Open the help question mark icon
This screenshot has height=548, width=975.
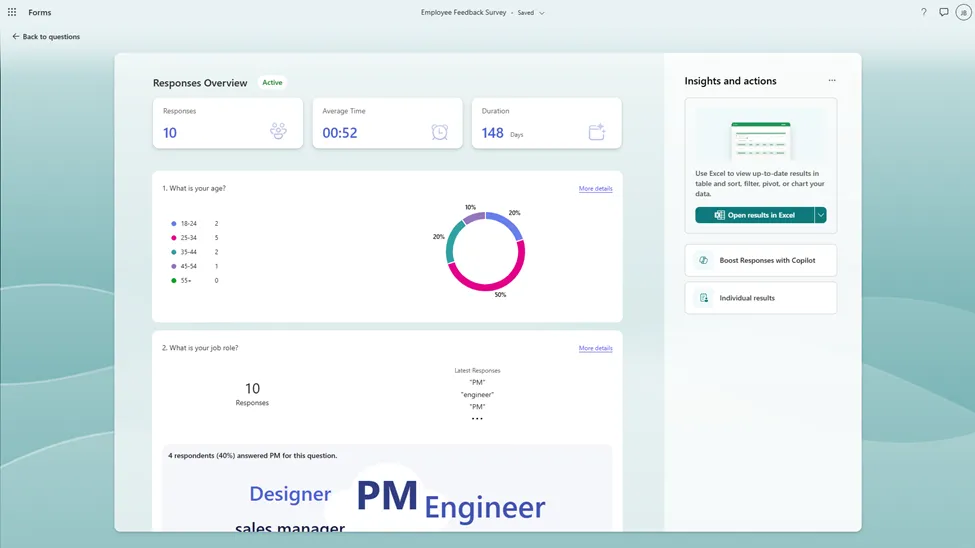[x=923, y=12]
